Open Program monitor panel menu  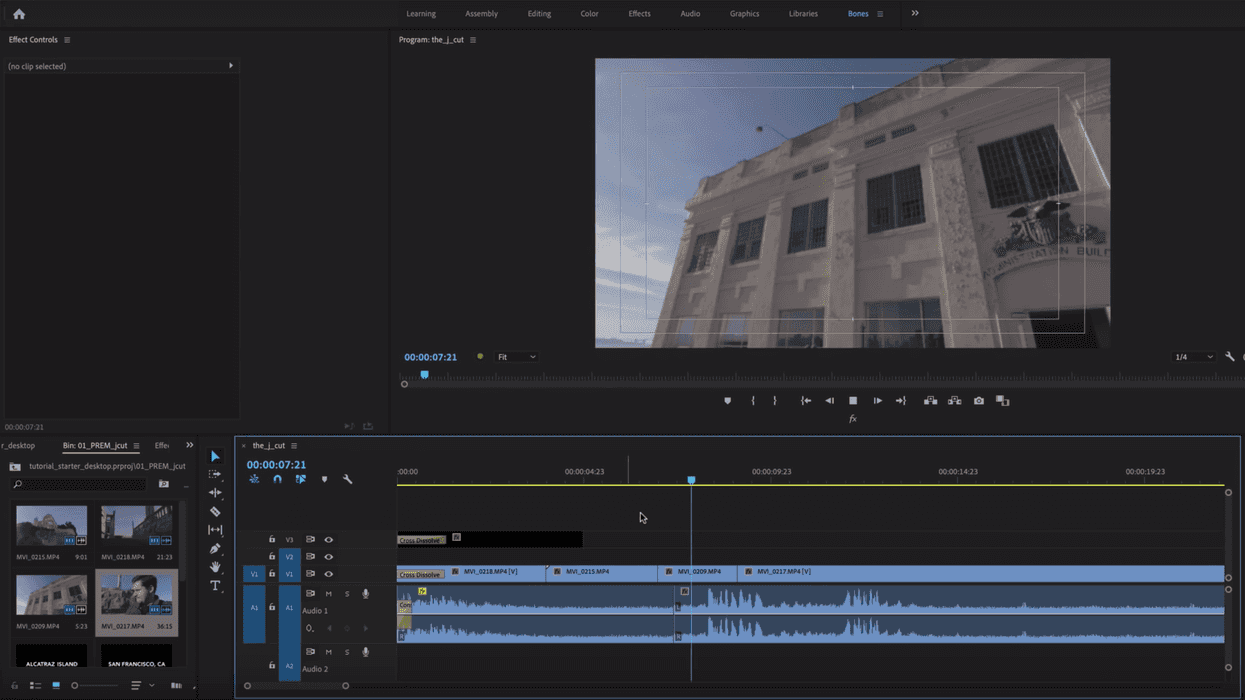[x=473, y=40]
